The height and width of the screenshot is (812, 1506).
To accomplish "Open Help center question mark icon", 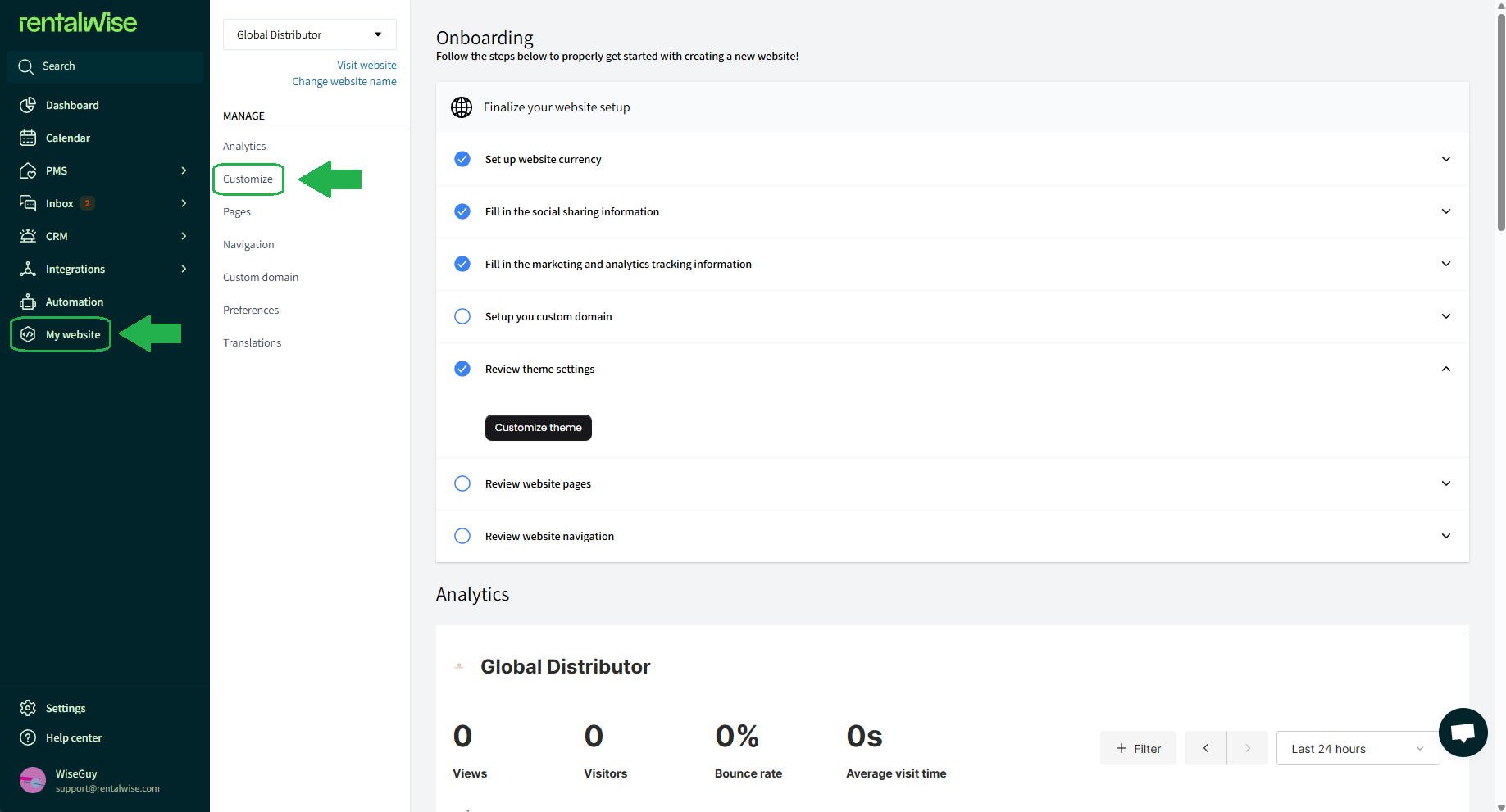I will tap(28, 737).
